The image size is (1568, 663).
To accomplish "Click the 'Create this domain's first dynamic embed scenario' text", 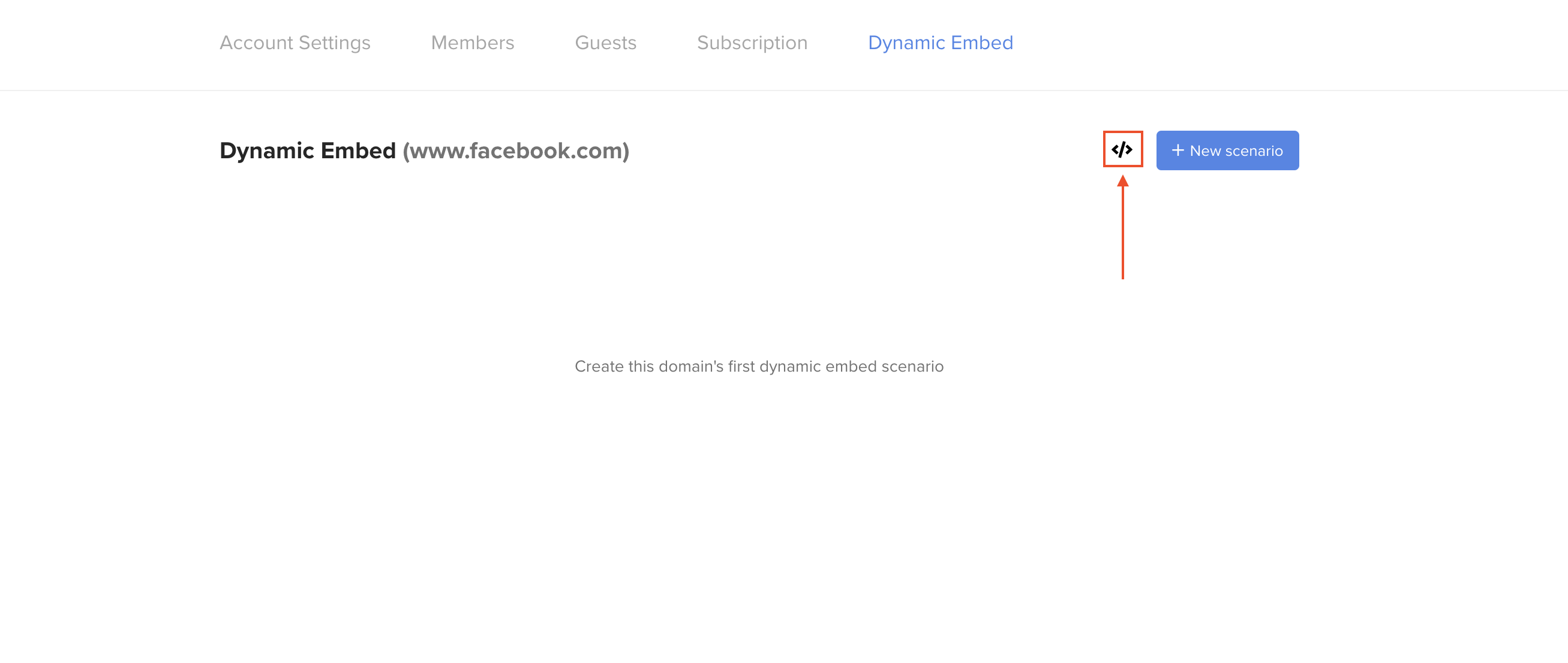I will coord(758,366).
